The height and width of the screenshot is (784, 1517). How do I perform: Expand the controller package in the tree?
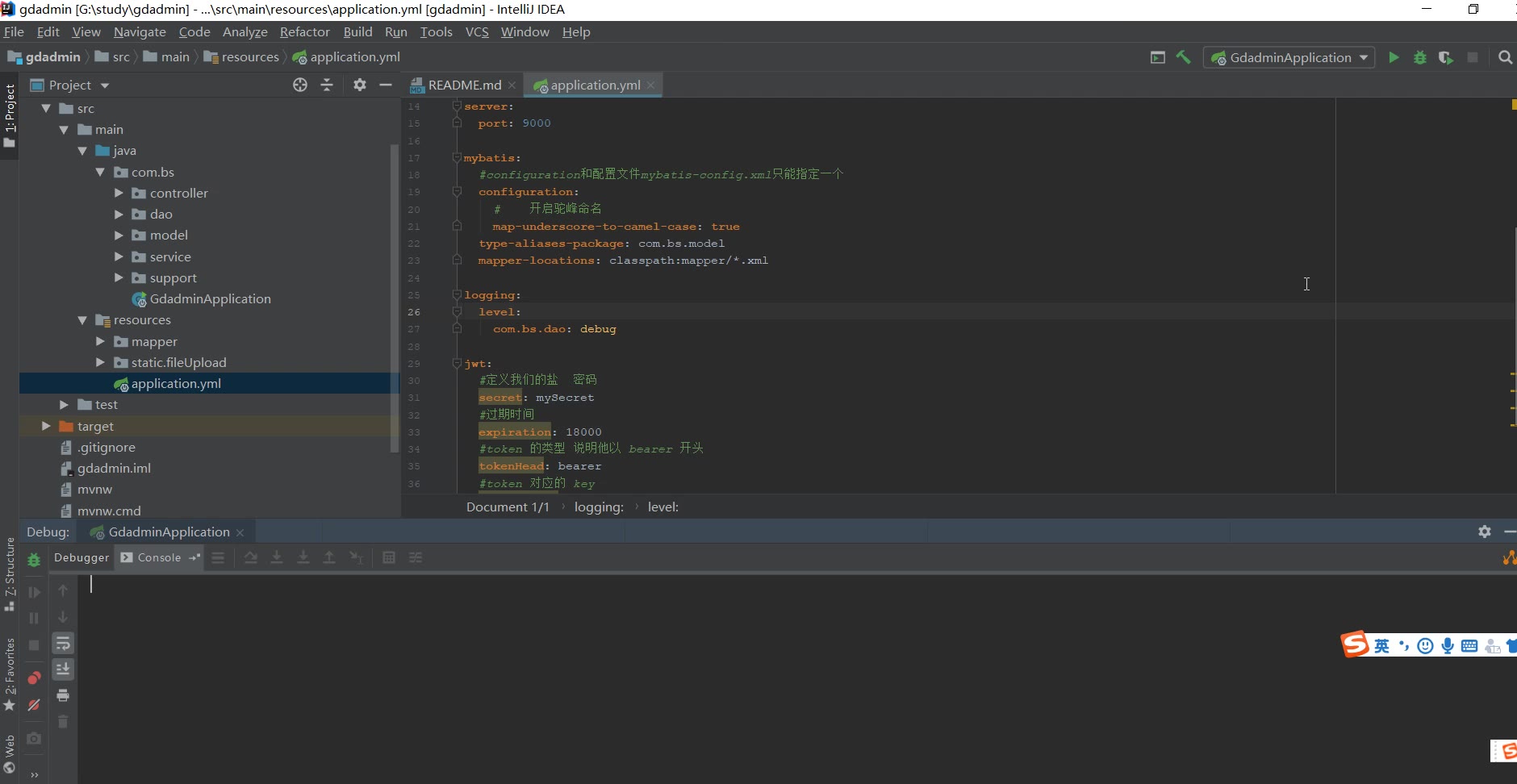click(119, 193)
